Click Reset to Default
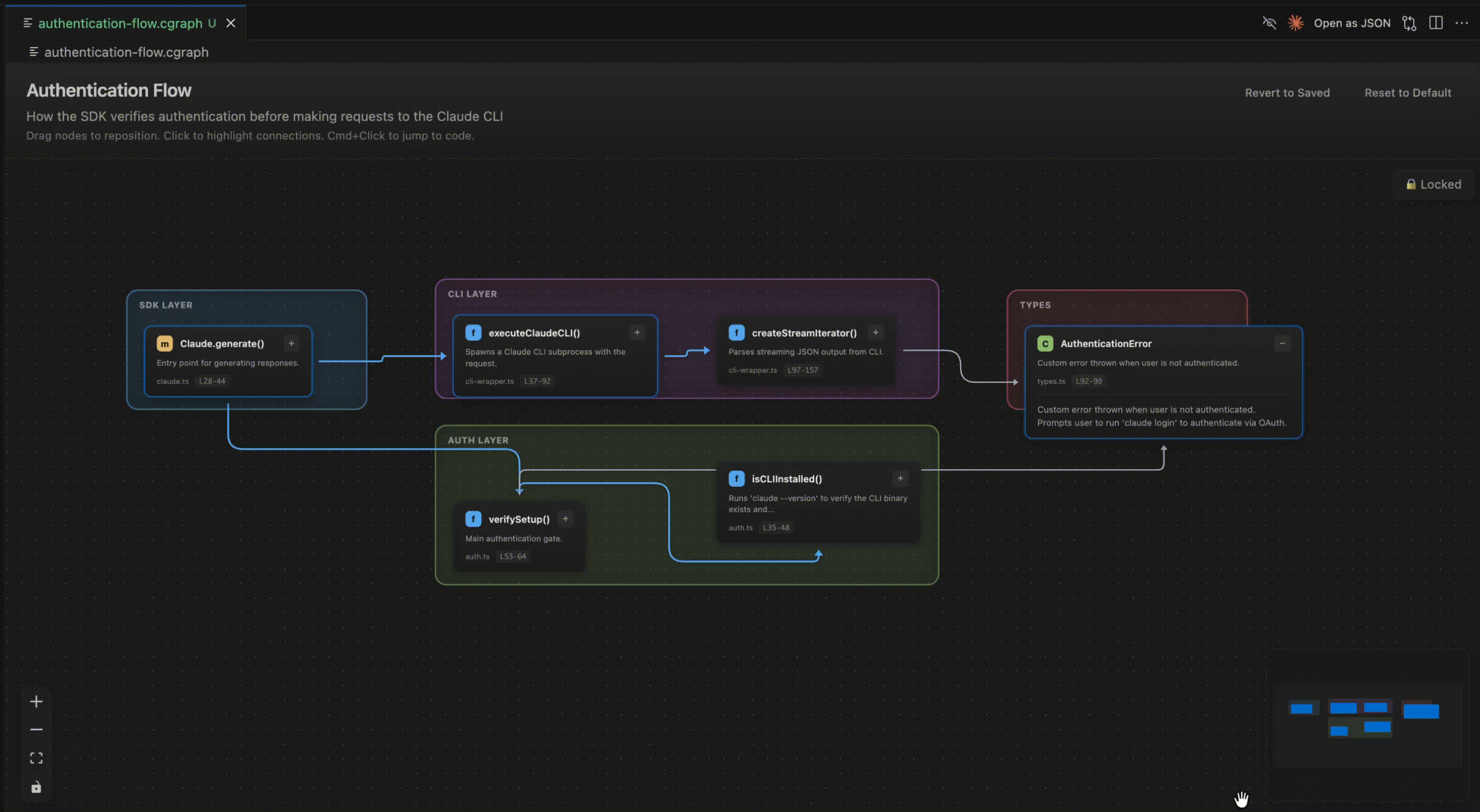1480x812 pixels. click(x=1408, y=93)
